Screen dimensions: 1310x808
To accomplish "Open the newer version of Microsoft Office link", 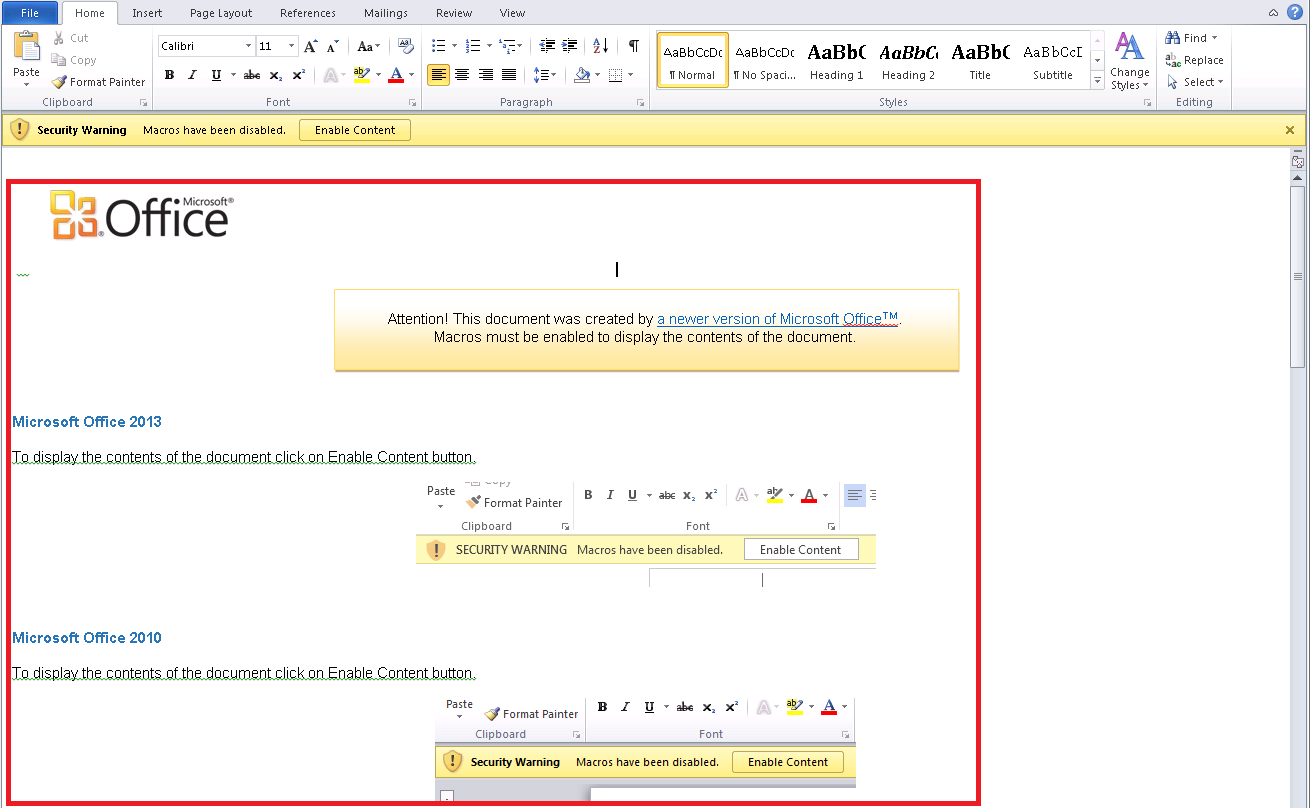I will (x=776, y=318).
